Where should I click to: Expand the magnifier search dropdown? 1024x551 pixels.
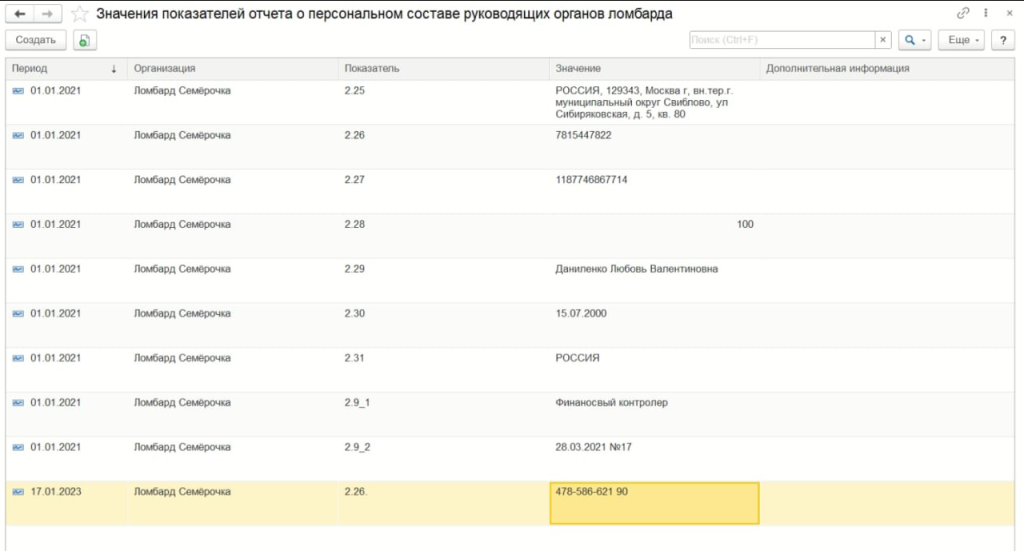(913, 40)
